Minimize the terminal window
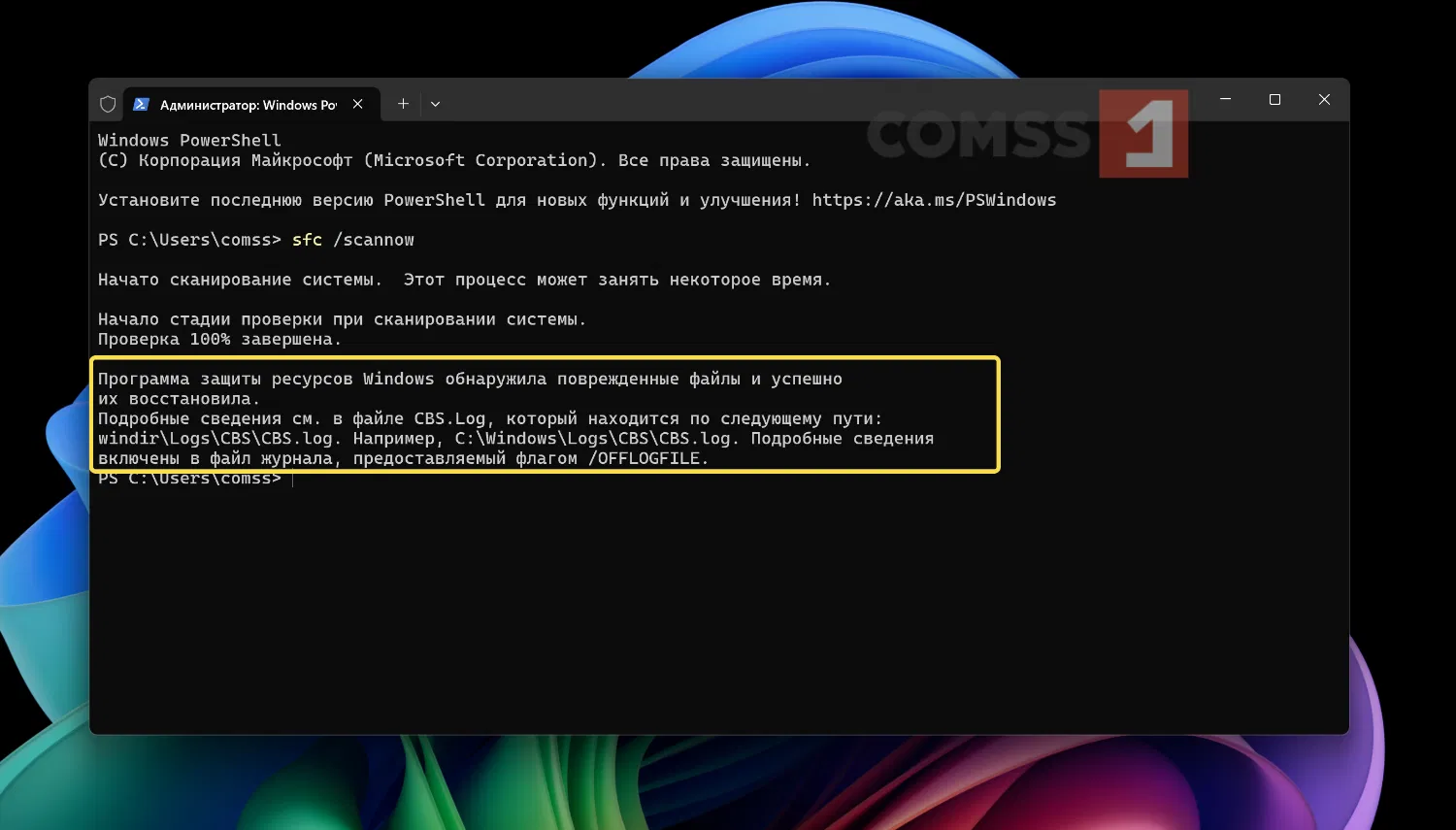 [x=1226, y=99]
